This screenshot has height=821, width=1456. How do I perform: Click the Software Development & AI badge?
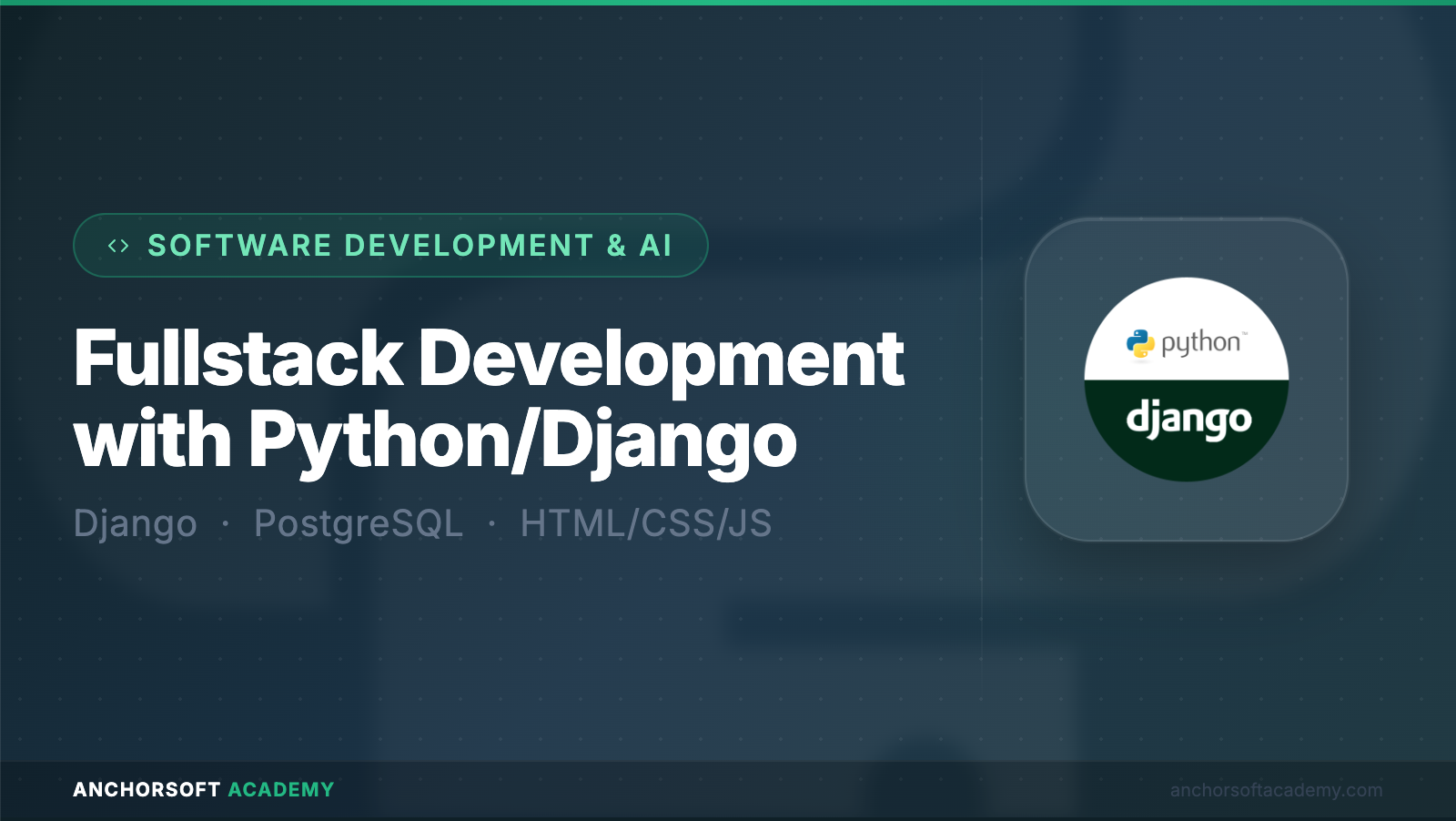pos(390,245)
